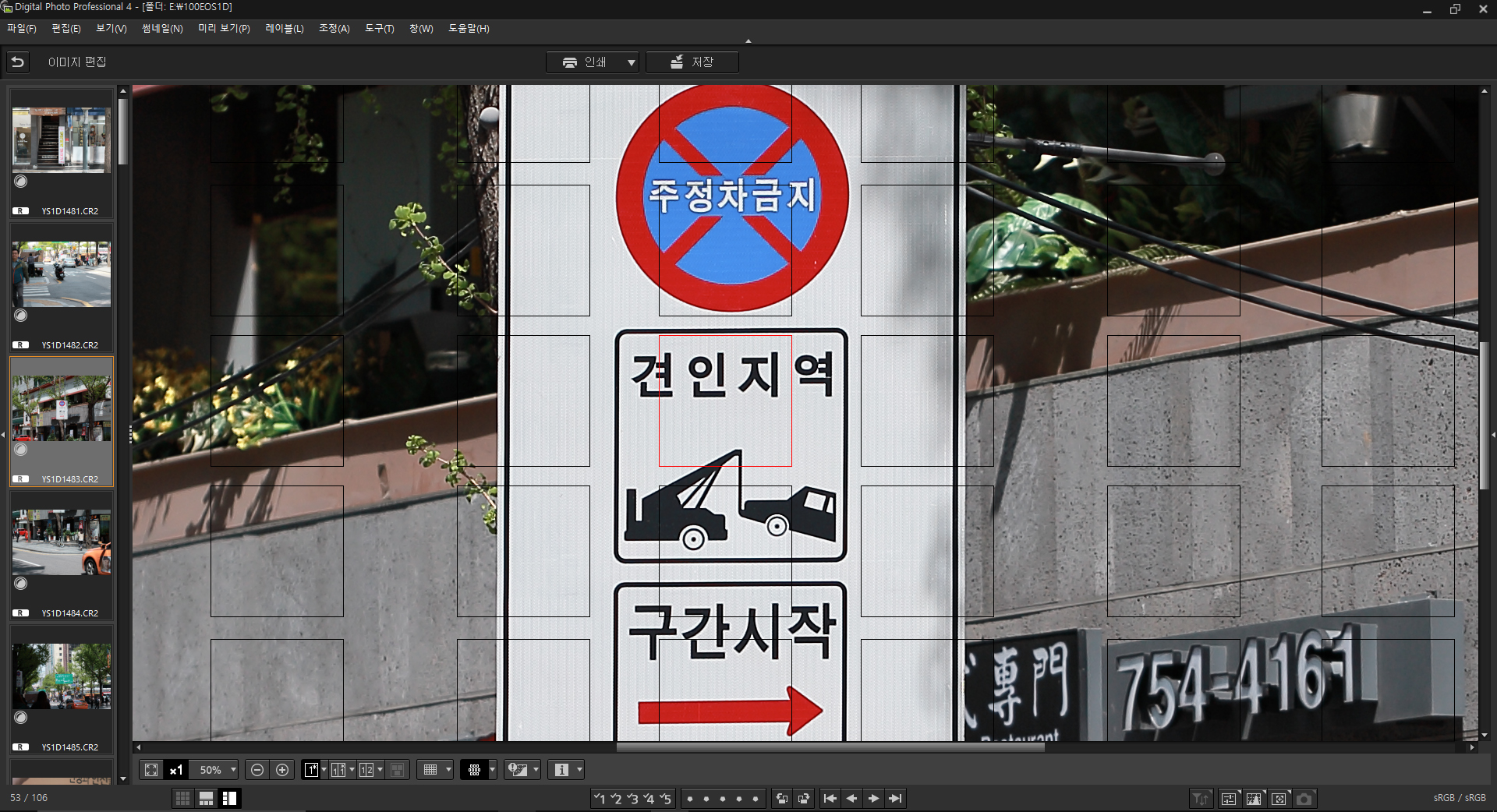Open the 도구(T) menu
The image size is (1497, 812).
click(x=380, y=29)
